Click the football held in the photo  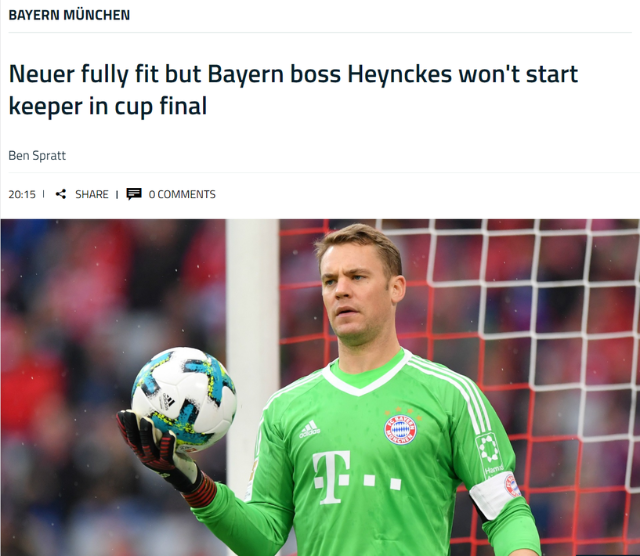click(184, 399)
